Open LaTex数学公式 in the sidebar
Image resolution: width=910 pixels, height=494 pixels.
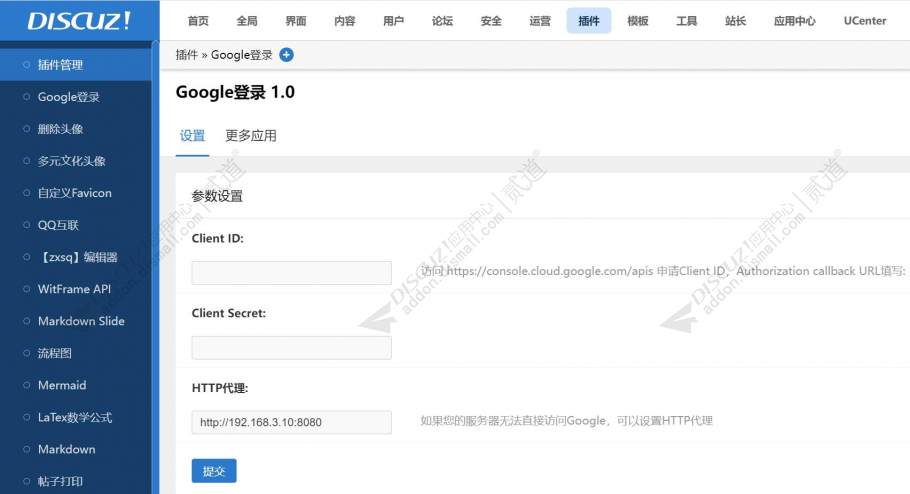tap(76, 417)
